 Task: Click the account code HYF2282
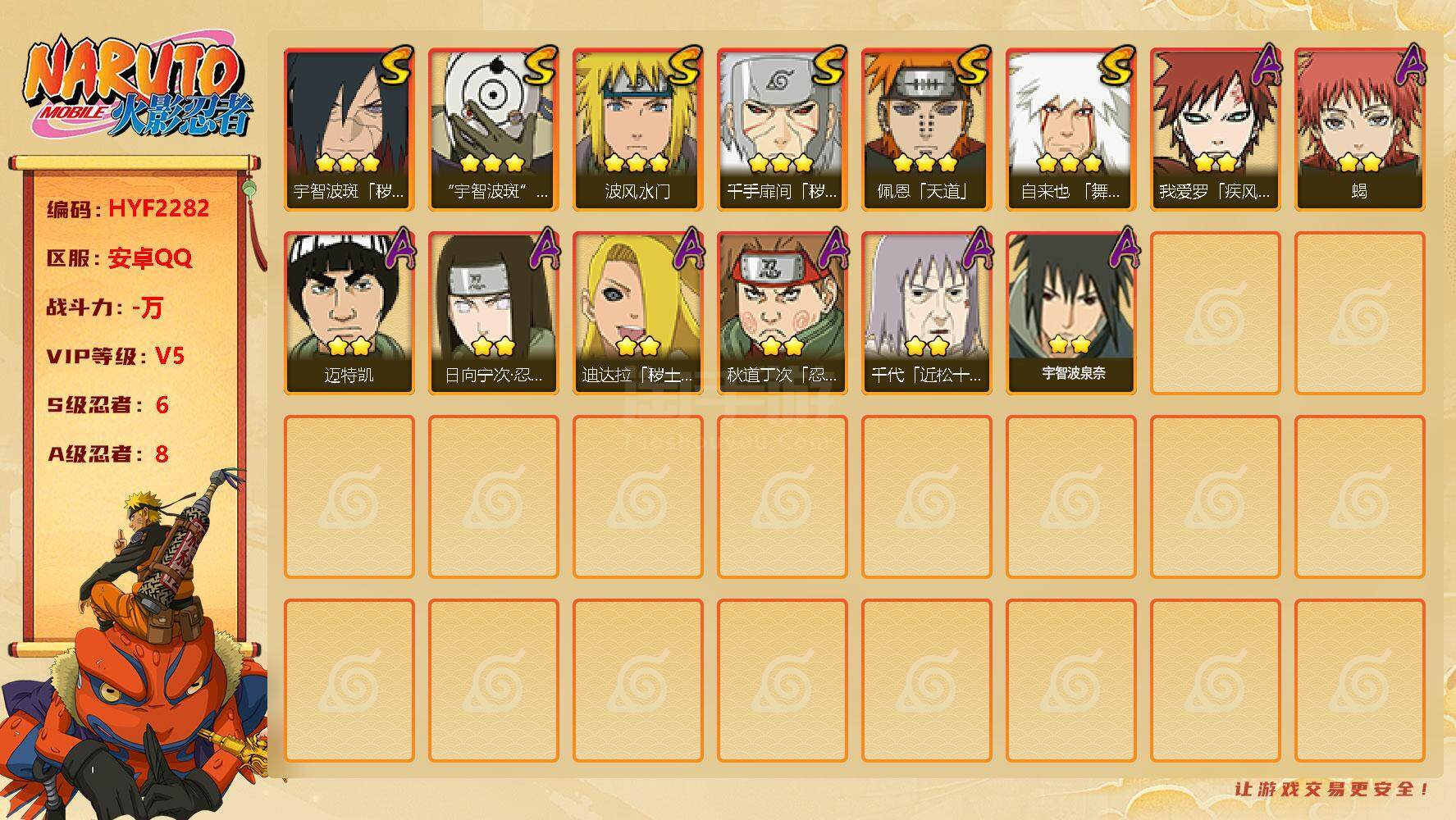click(x=158, y=208)
